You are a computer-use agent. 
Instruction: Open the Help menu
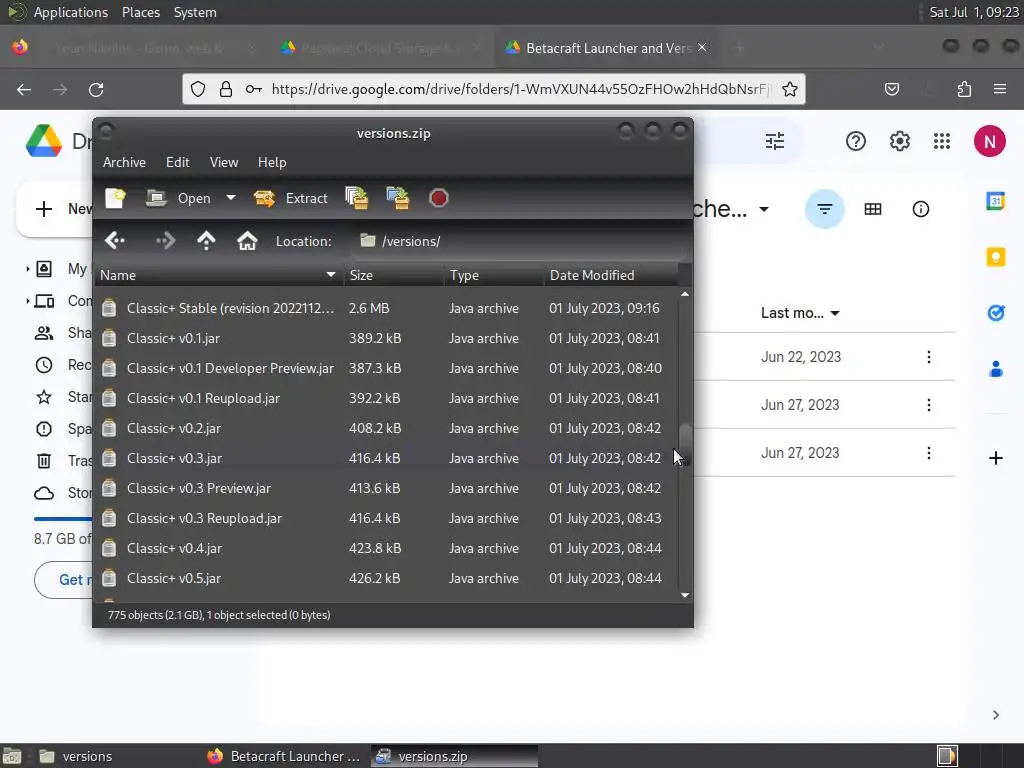(x=272, y=162)
